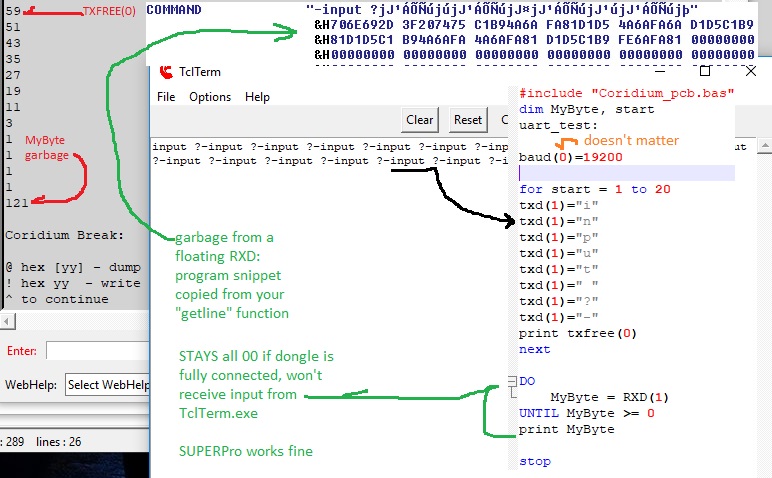Click the horizontal scrollbar left arrow
This screenshot has width=772, height=478.
click(x=6, y=321)
